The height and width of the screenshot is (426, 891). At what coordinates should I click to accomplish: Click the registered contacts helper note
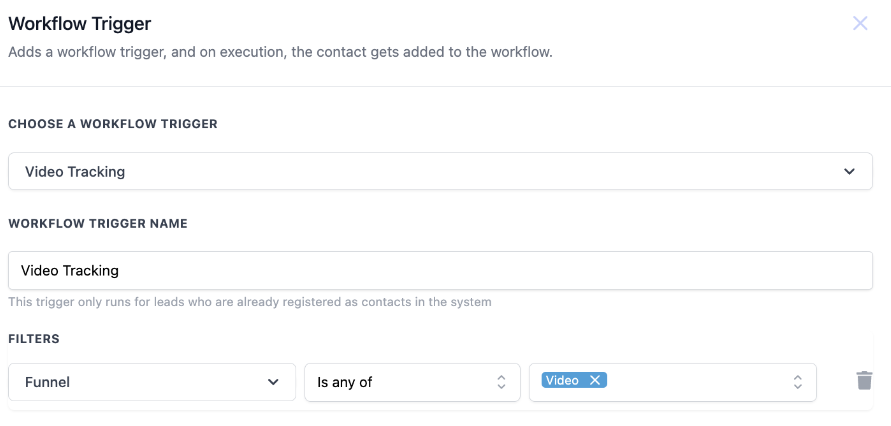point(250,302)
